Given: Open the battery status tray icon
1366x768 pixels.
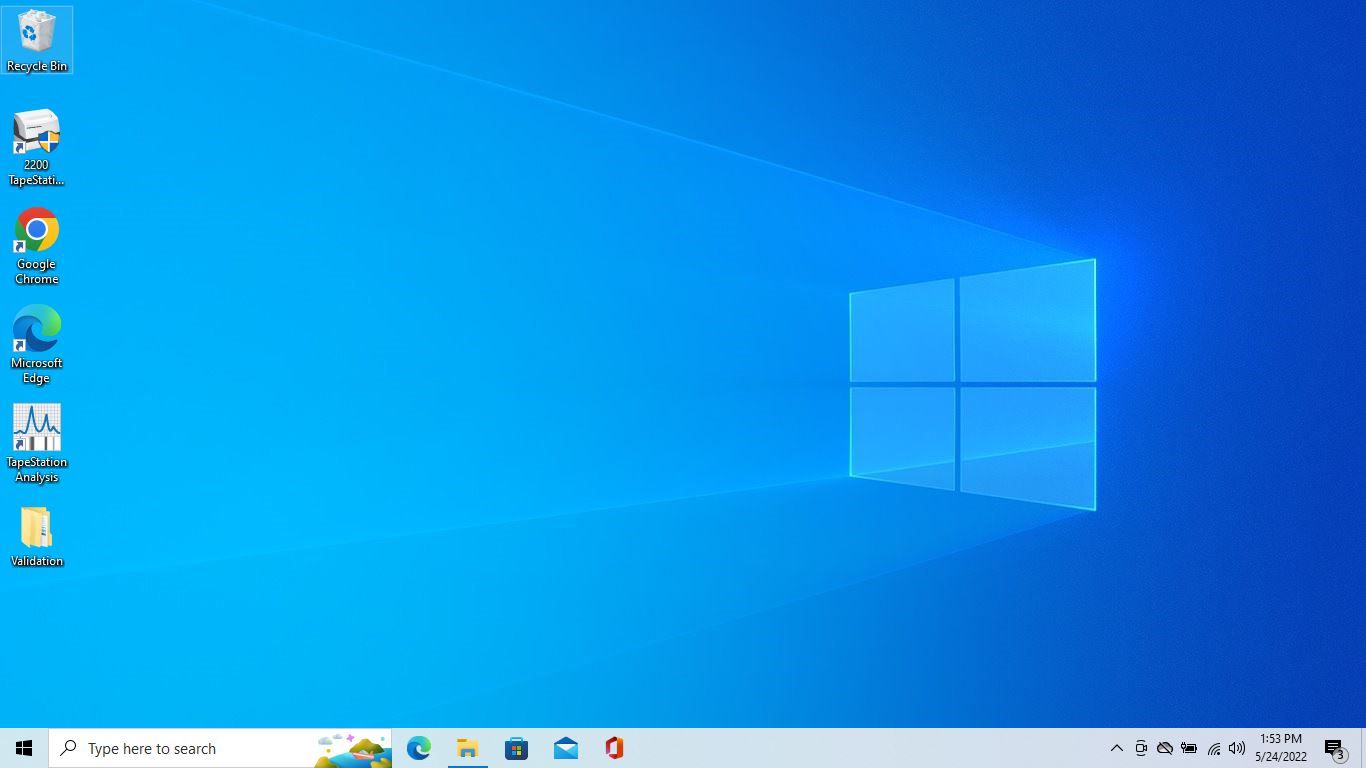Looking at the screenshot, I should coord(1189,748).
